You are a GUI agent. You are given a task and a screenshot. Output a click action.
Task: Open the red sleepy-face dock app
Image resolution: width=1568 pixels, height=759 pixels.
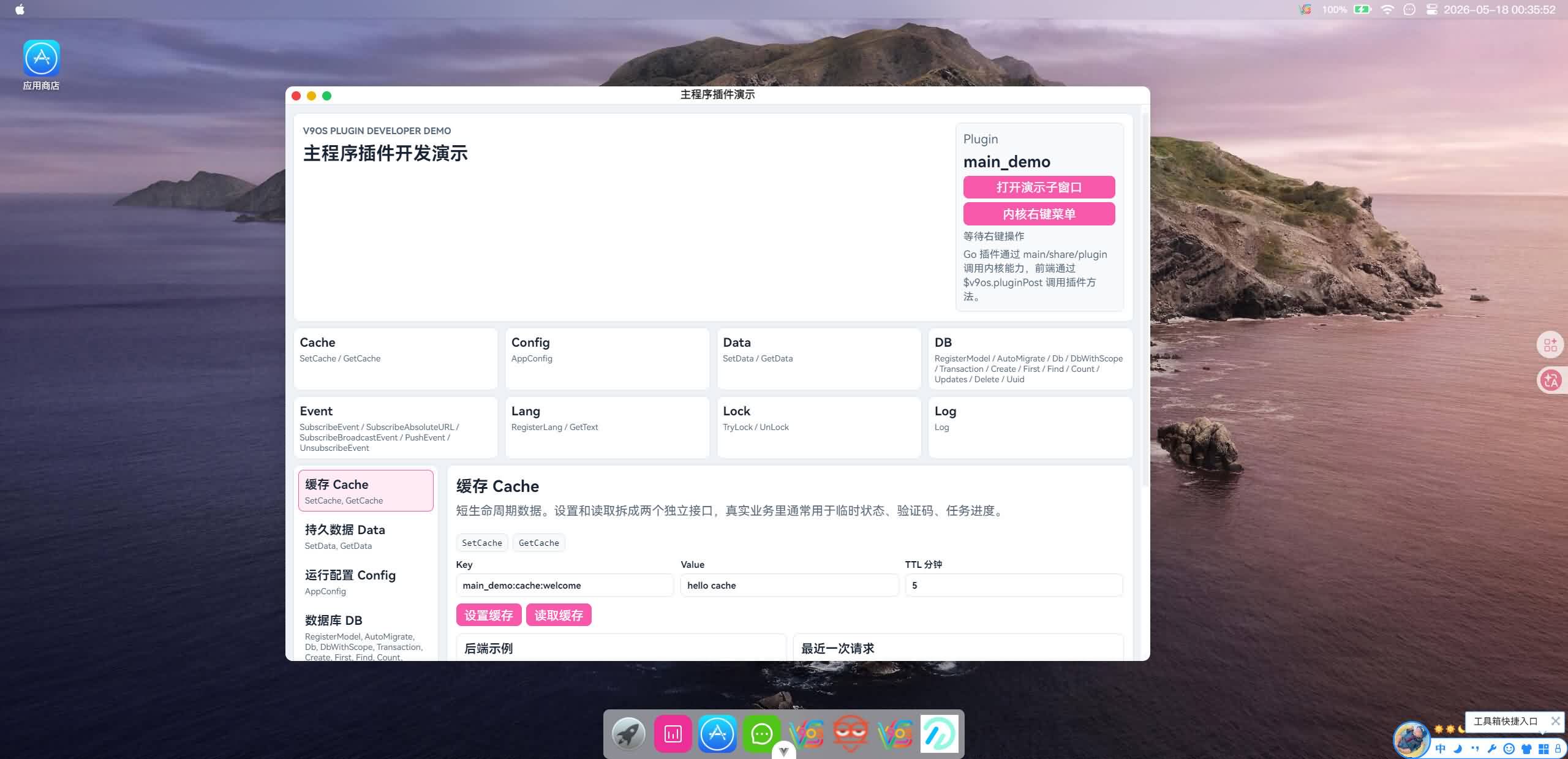(x=850, y=733)
